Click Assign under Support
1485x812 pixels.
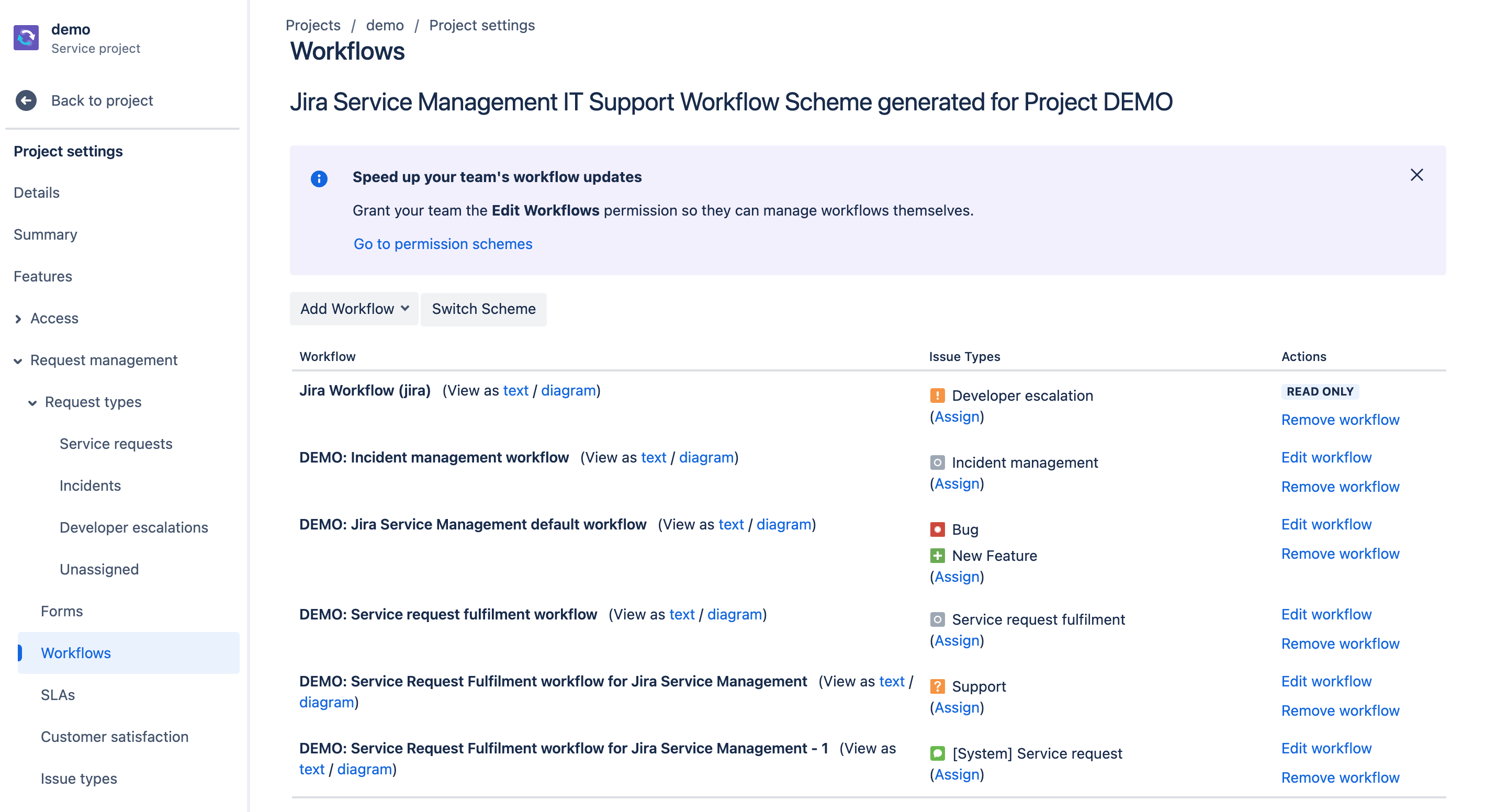[957, 707]
